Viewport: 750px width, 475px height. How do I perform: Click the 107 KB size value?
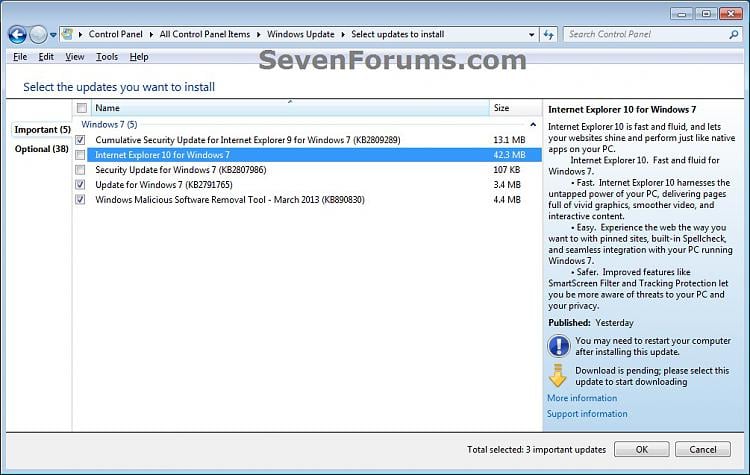(507, 170)
